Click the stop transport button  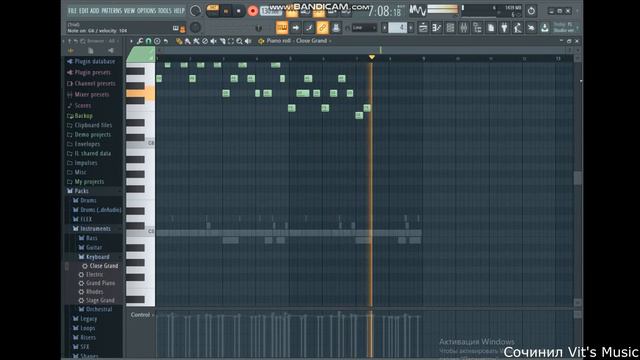[238, 11]
